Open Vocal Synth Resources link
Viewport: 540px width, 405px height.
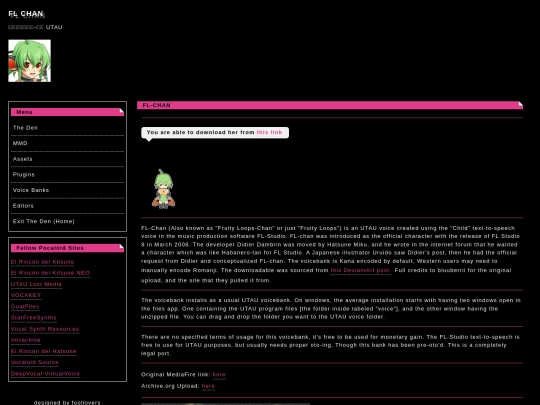[45, 329]
